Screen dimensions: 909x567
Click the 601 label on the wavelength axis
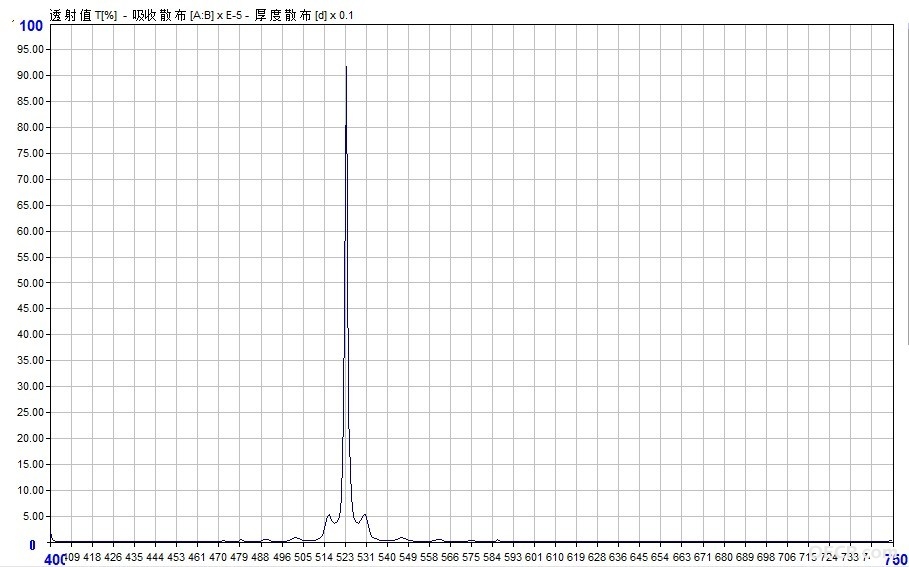tap(535, 558)
